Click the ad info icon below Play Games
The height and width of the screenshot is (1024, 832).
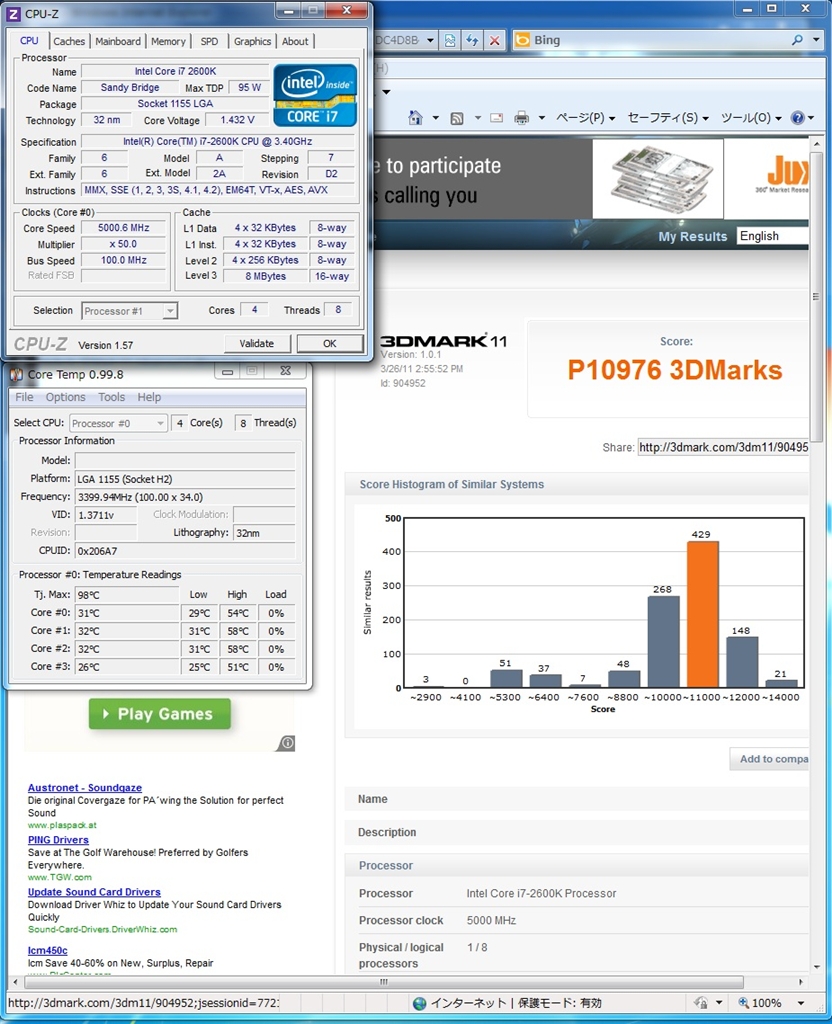coord(287,743)
